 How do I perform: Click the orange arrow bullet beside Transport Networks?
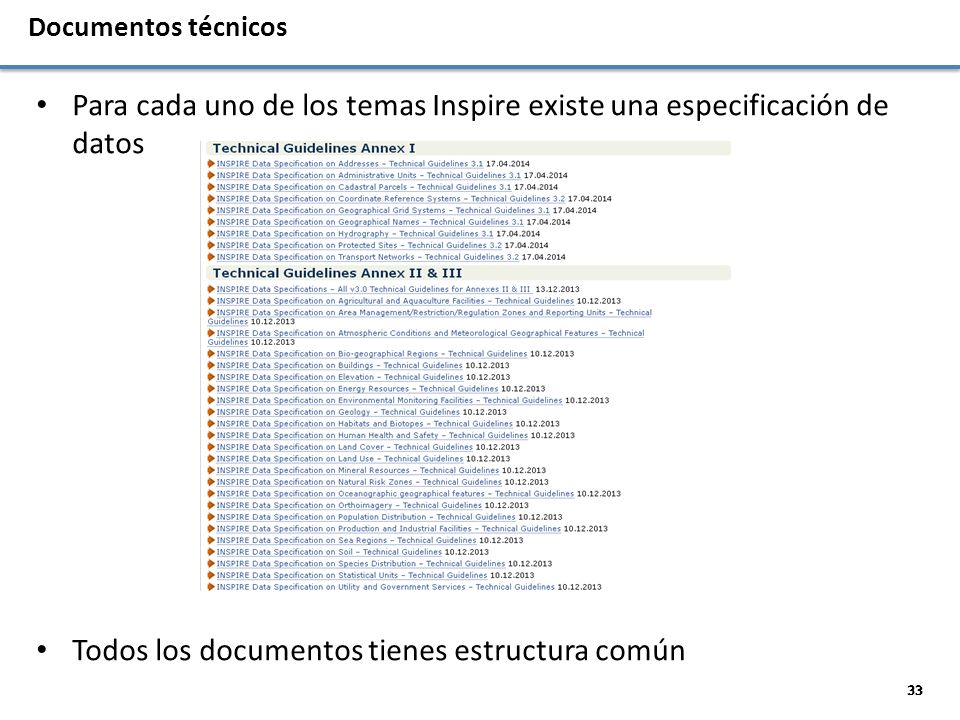pyautogui.click(x=211, y=257)
